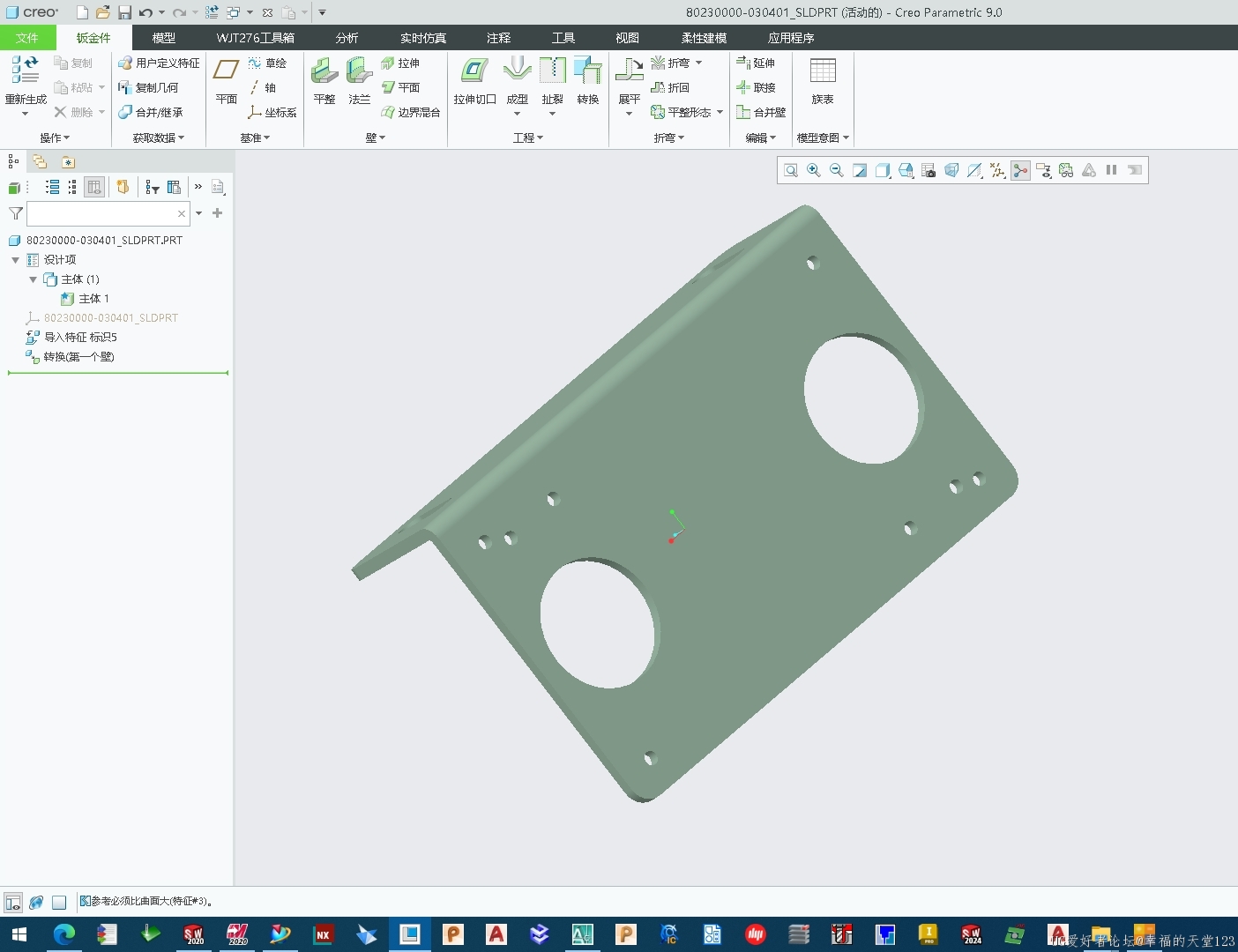The height and width of the screenshot is (952, 1238).
Task: Open the Annotation Display eye icon
Action: click(1043, 170)
